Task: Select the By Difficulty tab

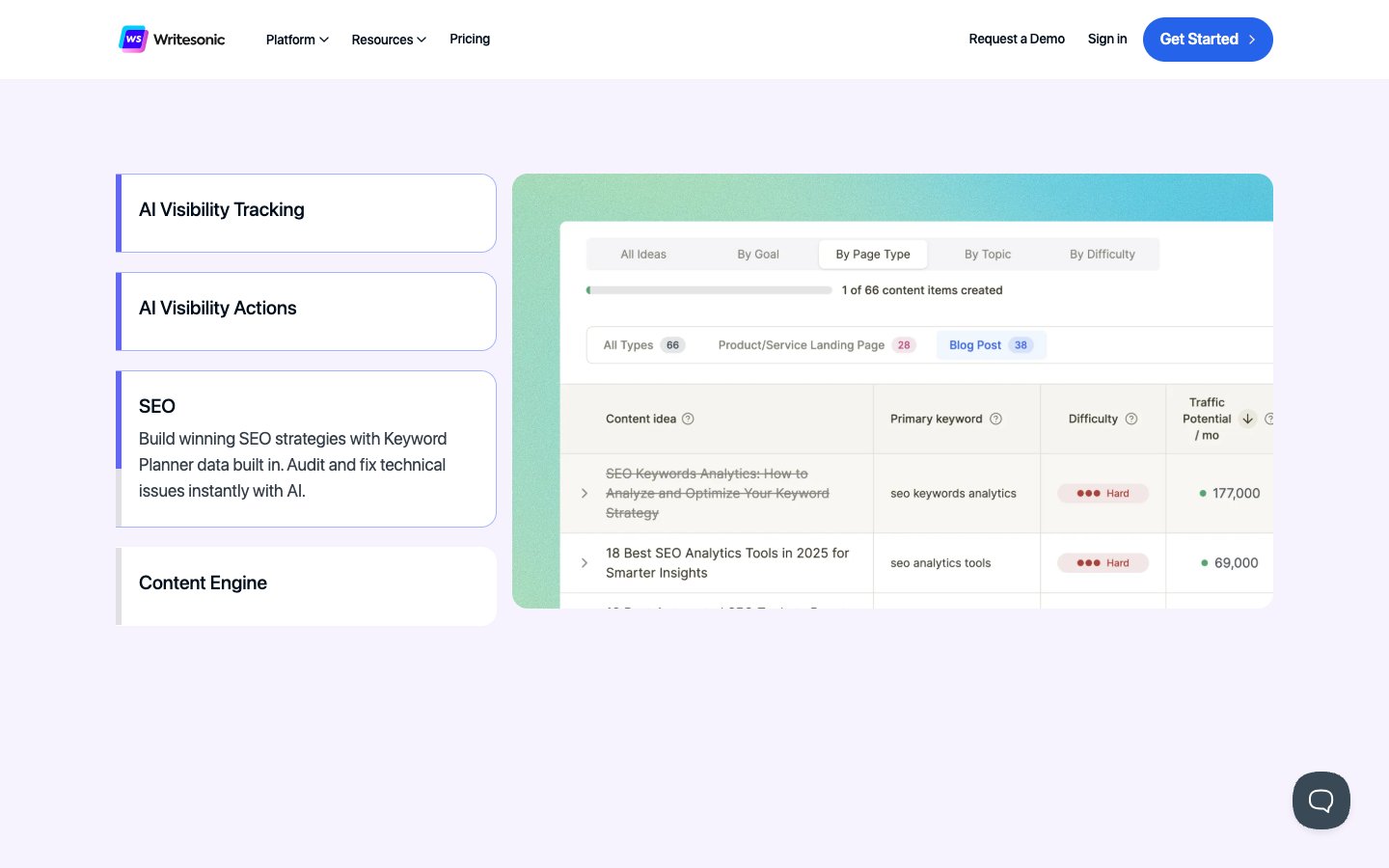Action: pyautogui.click(x=1102, y=255)
